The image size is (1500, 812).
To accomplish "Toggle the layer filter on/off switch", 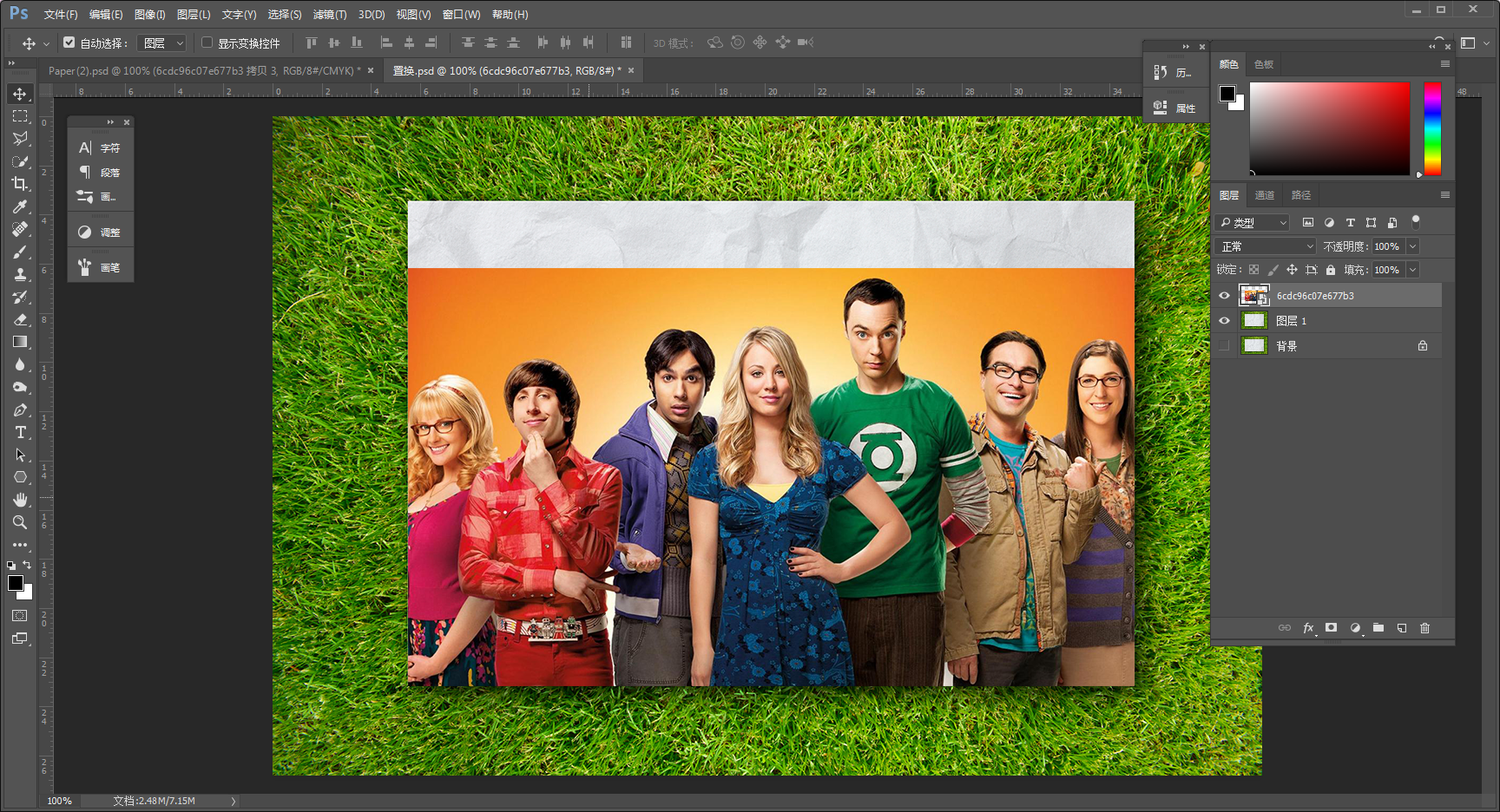I will (1416, 221).
